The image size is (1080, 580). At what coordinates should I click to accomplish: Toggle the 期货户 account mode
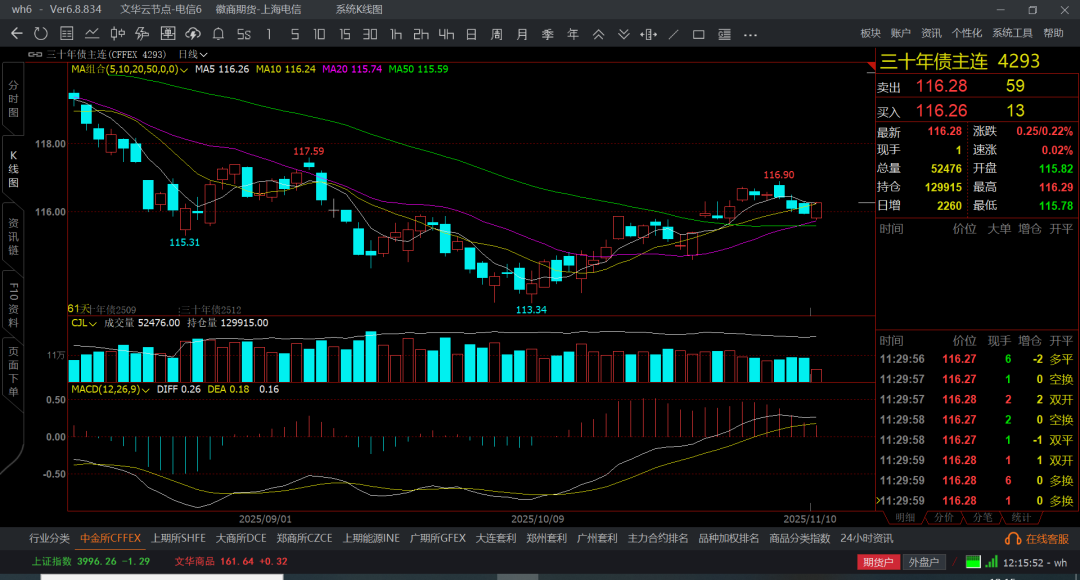coord(878,562)
